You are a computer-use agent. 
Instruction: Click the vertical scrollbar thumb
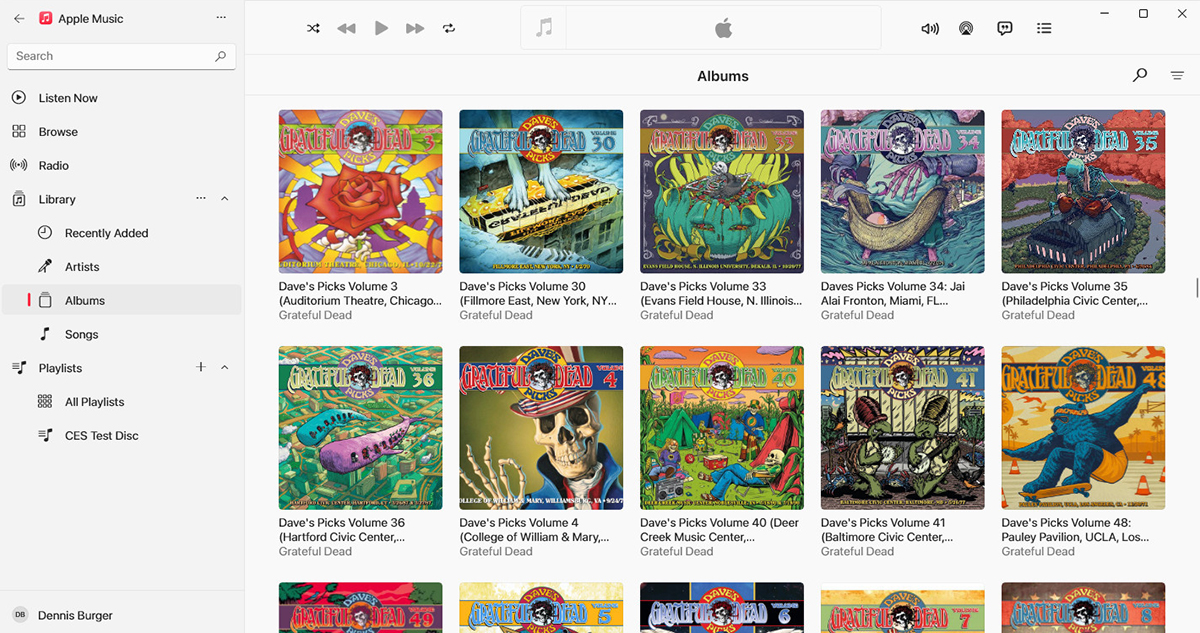pyautogui.click(x=1196, y=288)
